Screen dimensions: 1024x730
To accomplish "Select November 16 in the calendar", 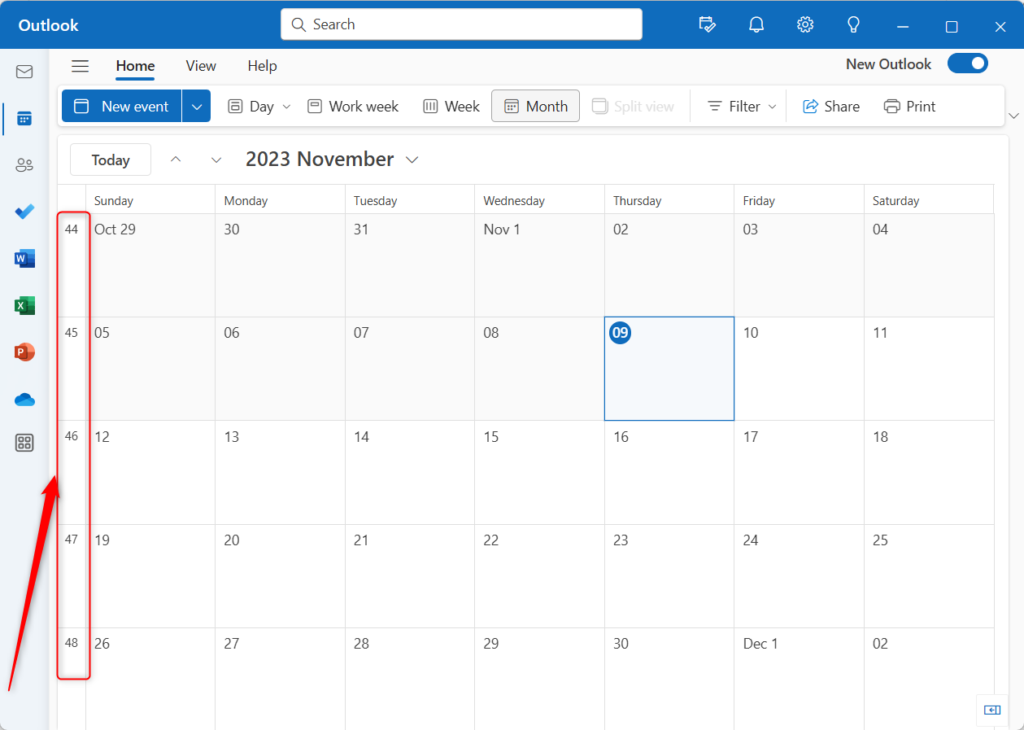I will (x=669, y=472).
